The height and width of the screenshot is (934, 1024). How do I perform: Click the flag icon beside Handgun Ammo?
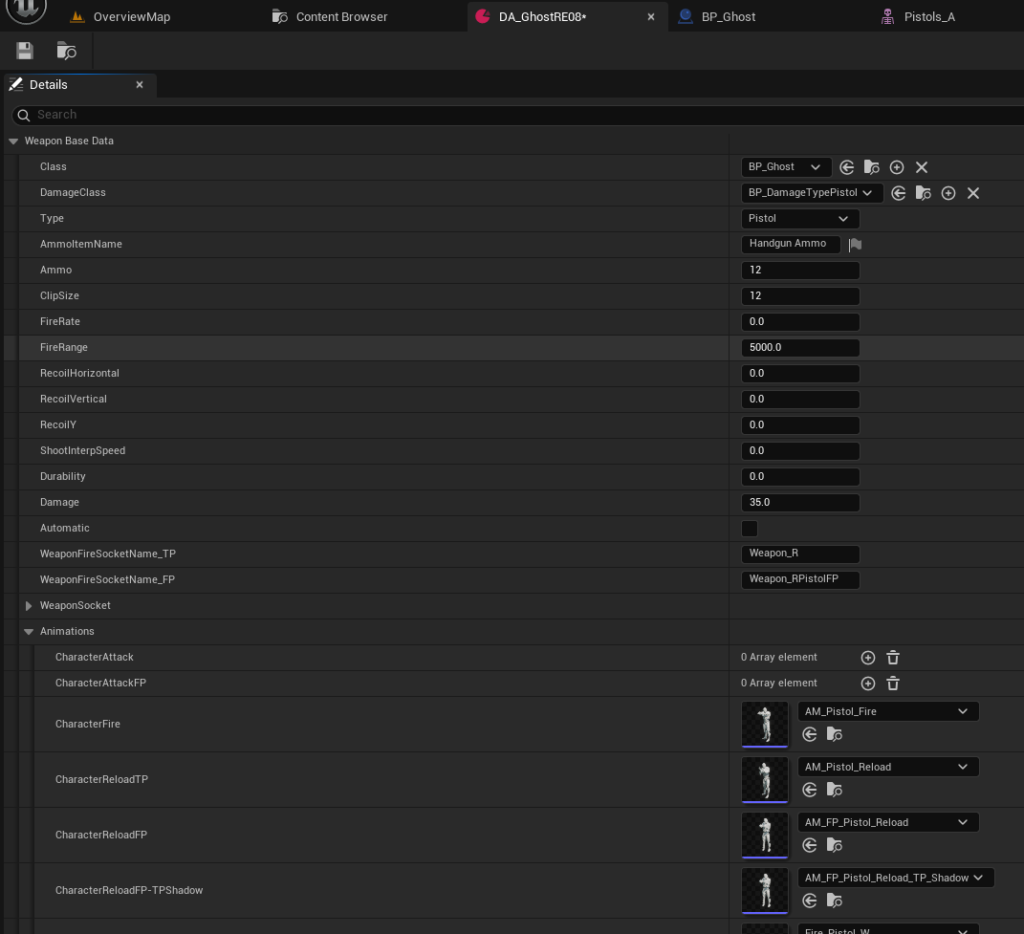pos(856,244)
